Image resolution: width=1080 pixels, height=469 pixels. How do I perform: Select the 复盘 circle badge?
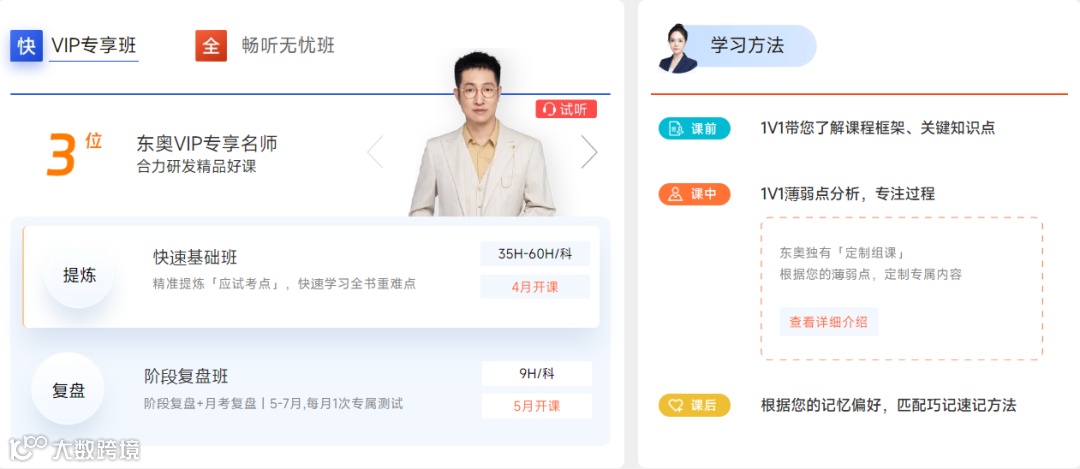click(68, 390)
